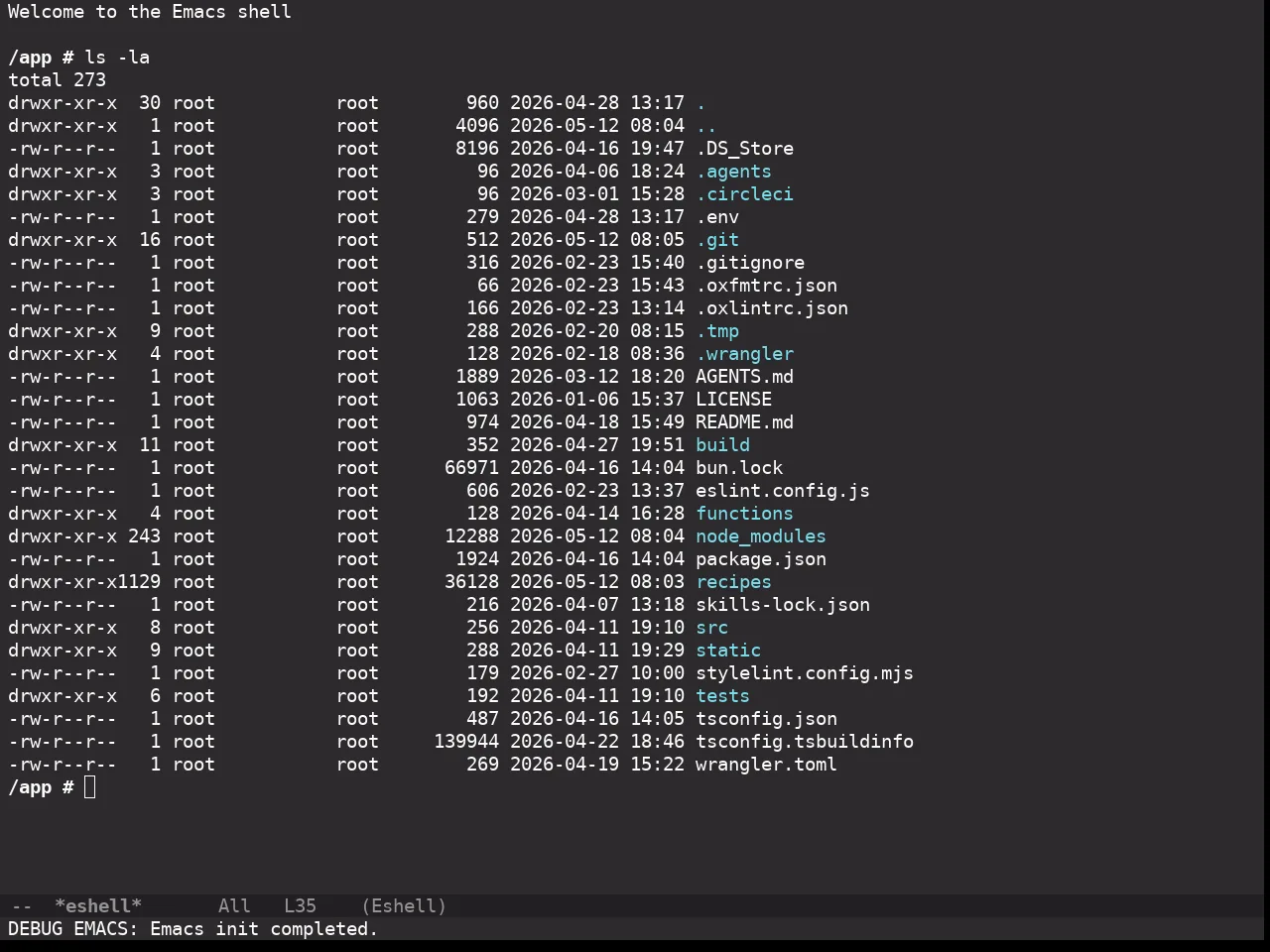Click the bun.lock file name

(739, 468)
